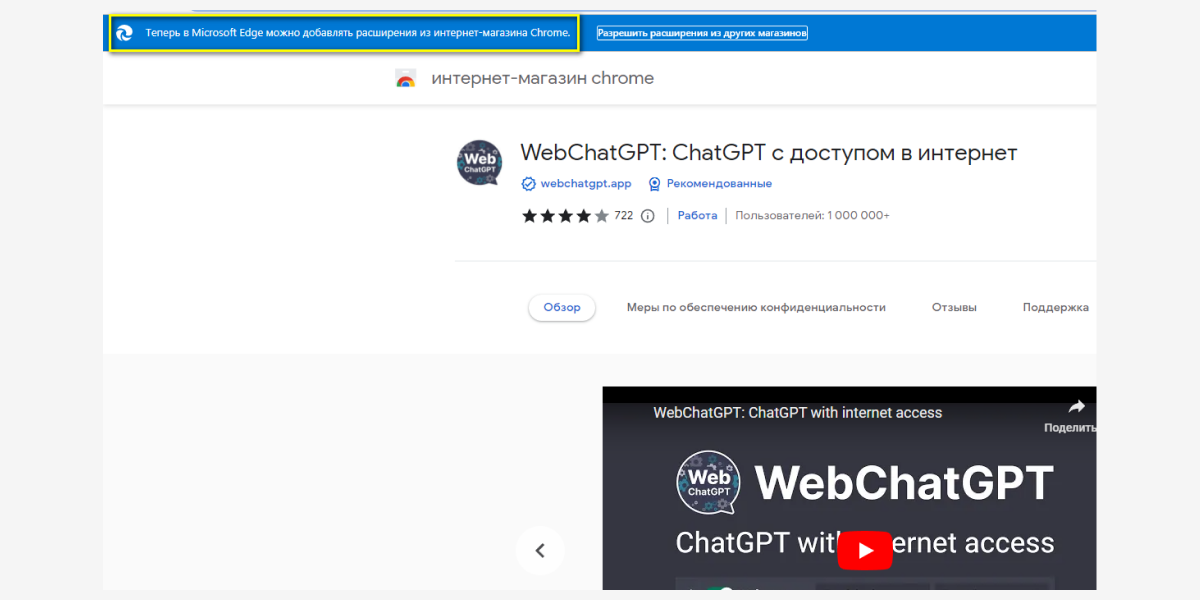Viewport: 1200px width, 600px height.
Task: Click the 'Рекомендованные' featured label
Action: click(719, 184)
